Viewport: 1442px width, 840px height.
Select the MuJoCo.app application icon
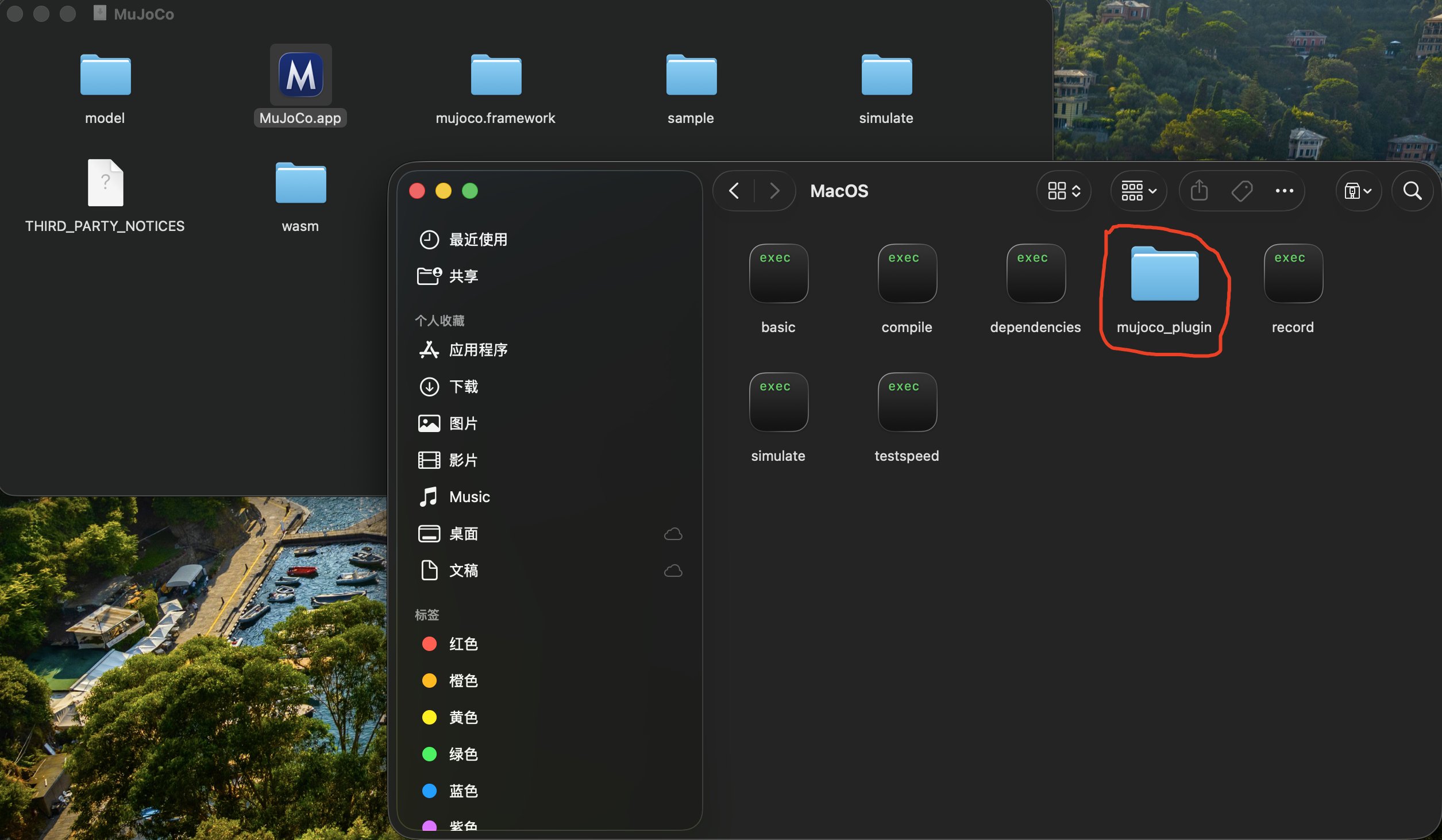tap(300, 75)
